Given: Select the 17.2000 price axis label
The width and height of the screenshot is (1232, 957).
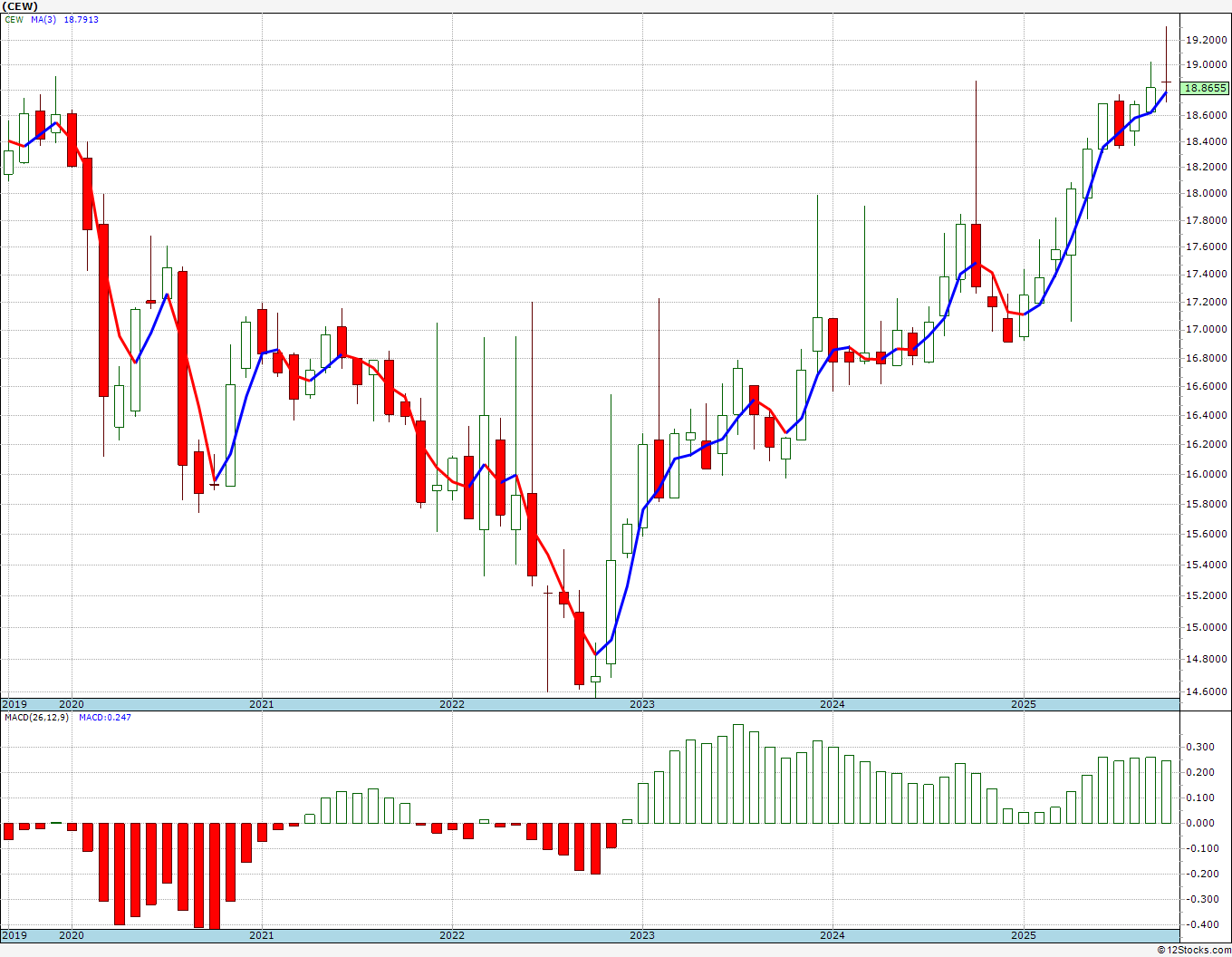Looking at the screenshot, I should point(1207,301).
